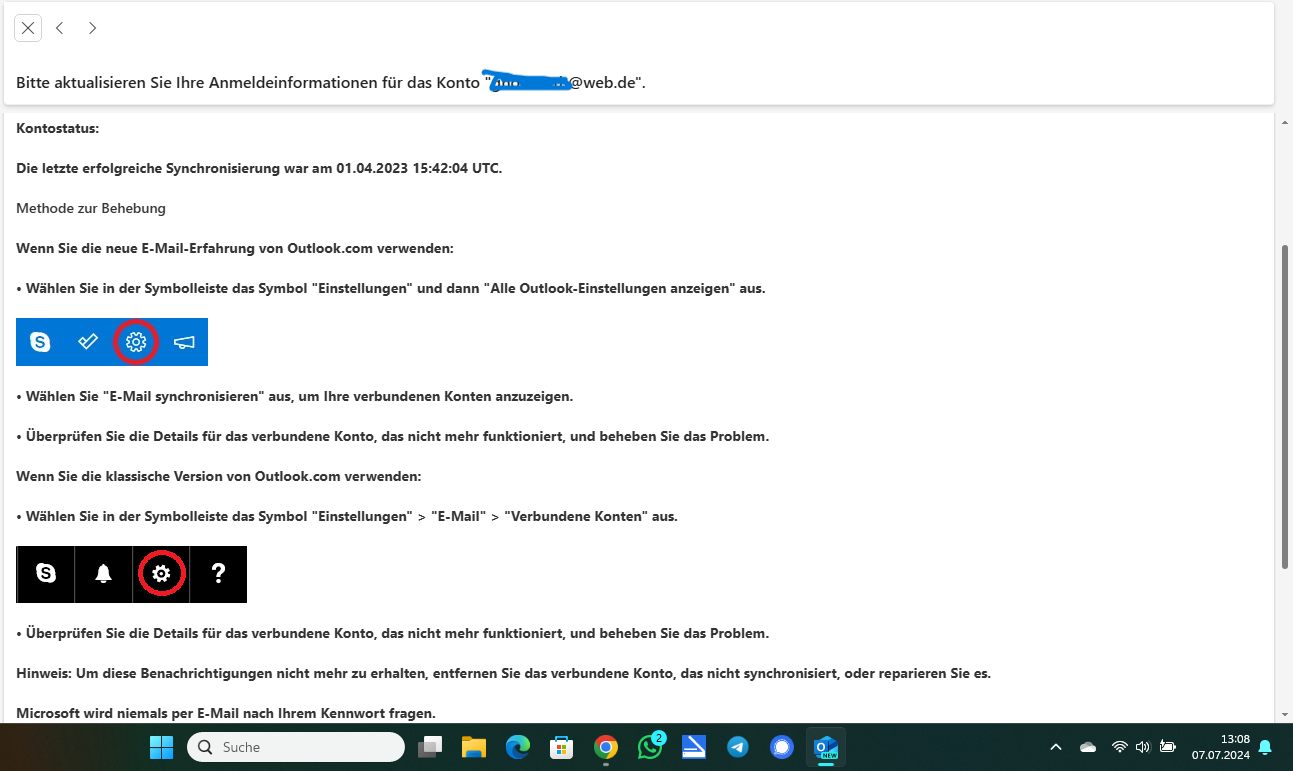Click the 'Alle Outlook-Einstellungen anzeigen' instruction line
This screenshot has width=1293, height=771.
coord(391,288)
